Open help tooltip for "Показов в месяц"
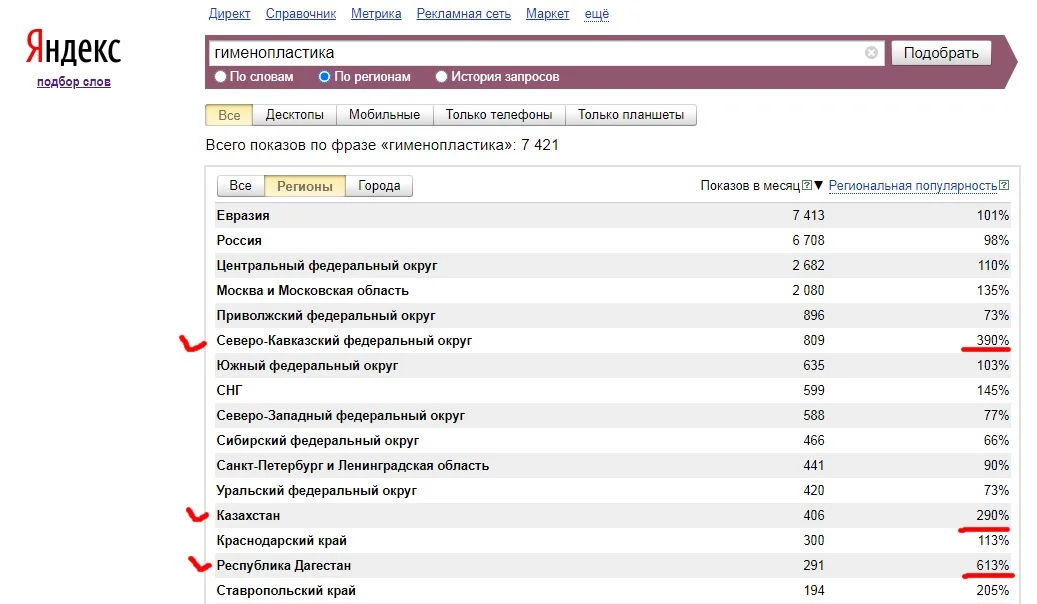The image size is (1037, 604). coord(805,185)
